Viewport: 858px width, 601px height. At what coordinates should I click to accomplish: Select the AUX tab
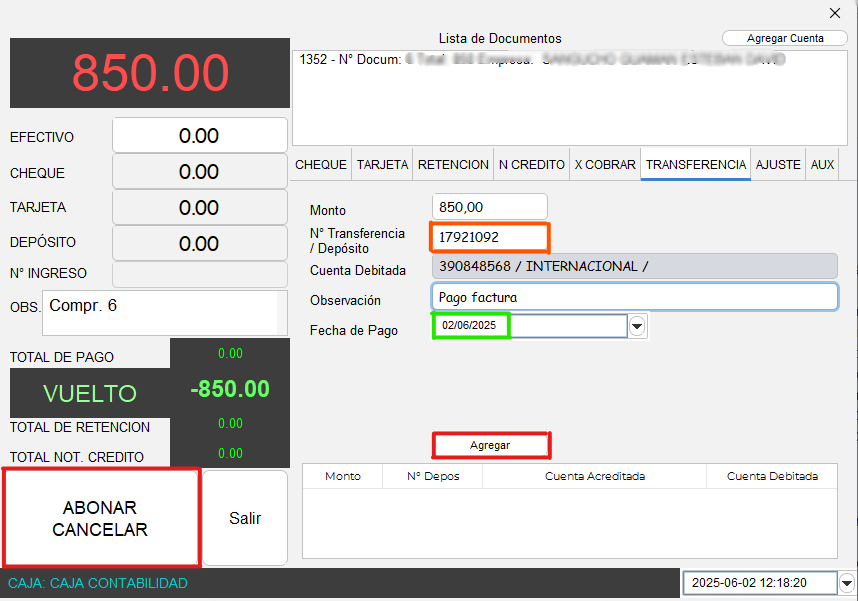pos(822,165)
